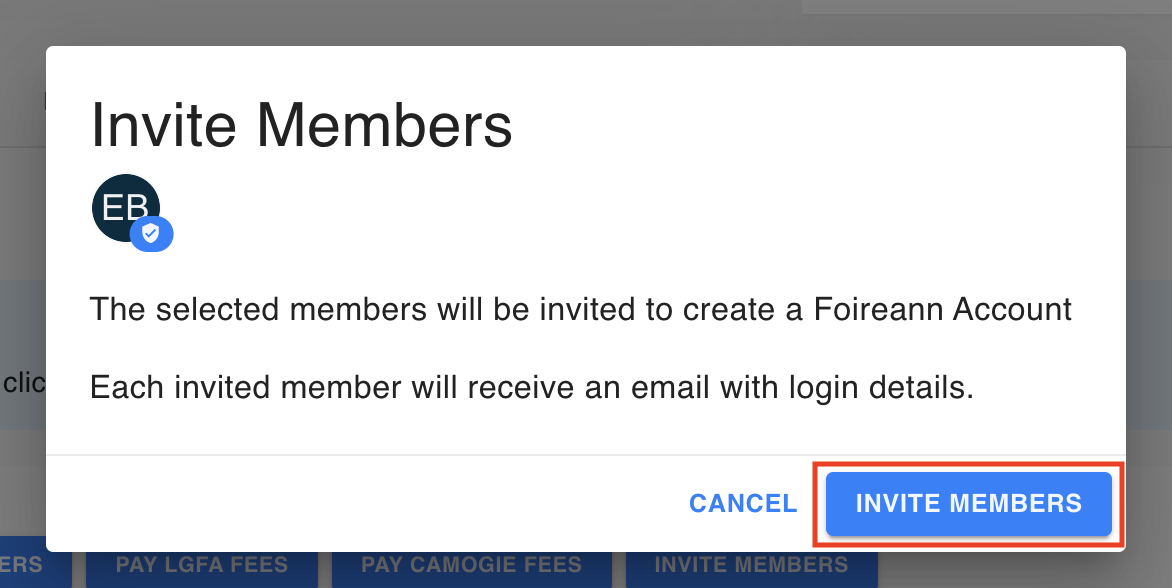Click PAY LGFA FEES at the bottom
The height and width of the screenshot is (588, 1172).
pos(201,565)
